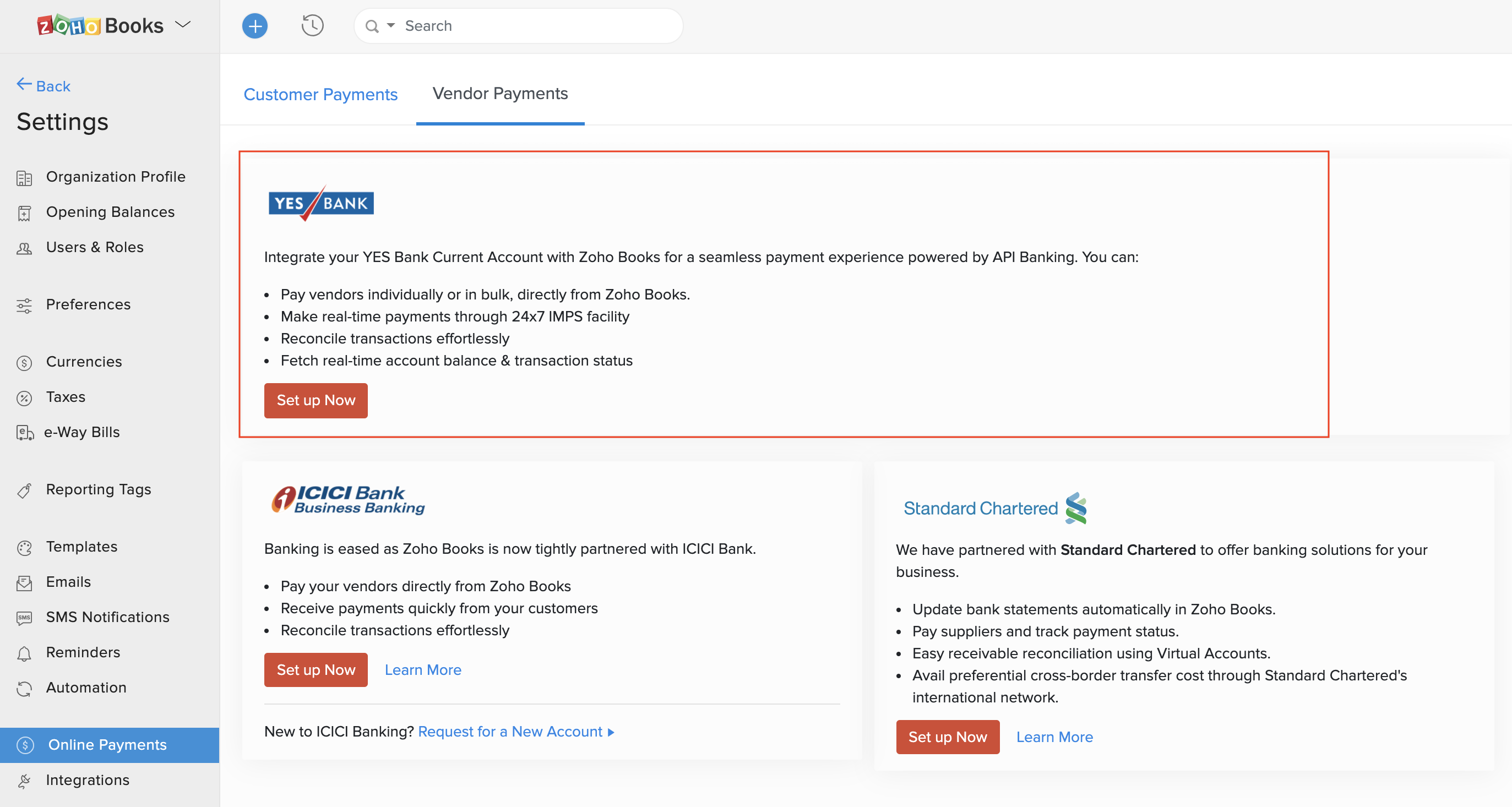Screen dimensions: 1512x807
Task: Click the add new item plus icon
Action: [255, 26]
